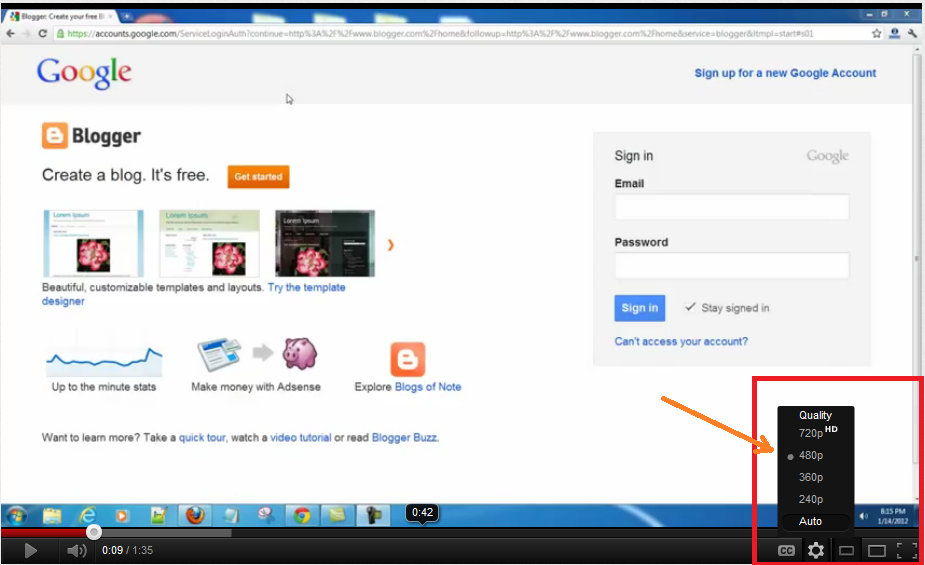Toggle the Stay signed in checkbox
Image resolution: width=925 pixels, height=565 pixels.
(x=690, y=307)
